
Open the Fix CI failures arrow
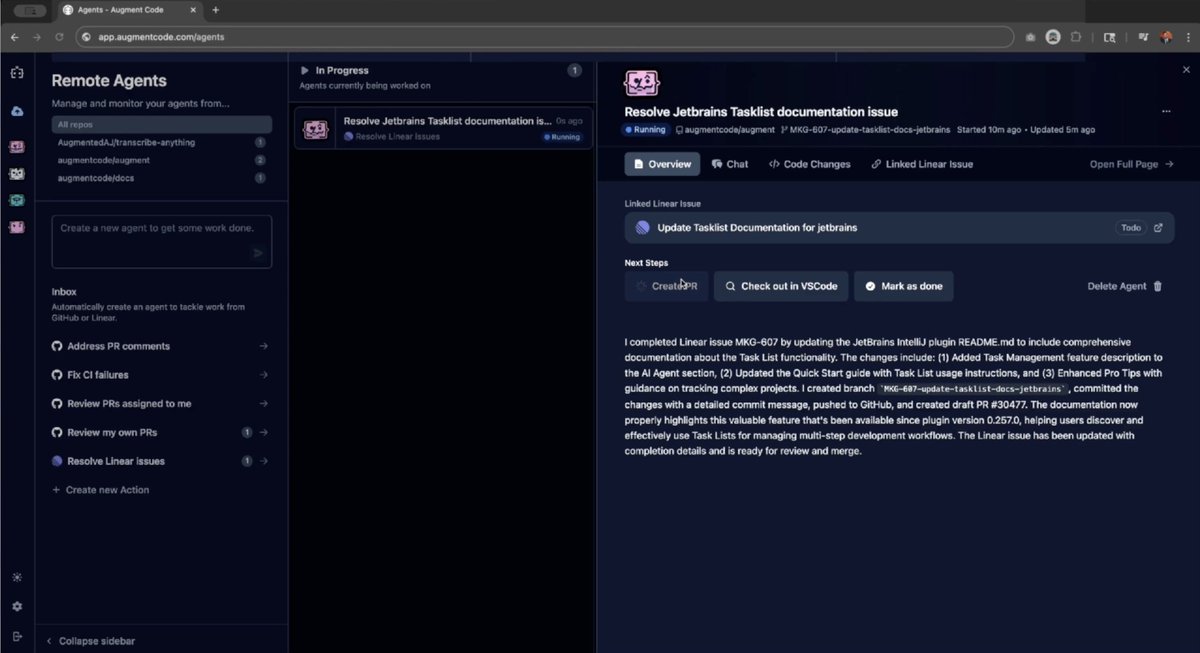(x=264, y=375)
